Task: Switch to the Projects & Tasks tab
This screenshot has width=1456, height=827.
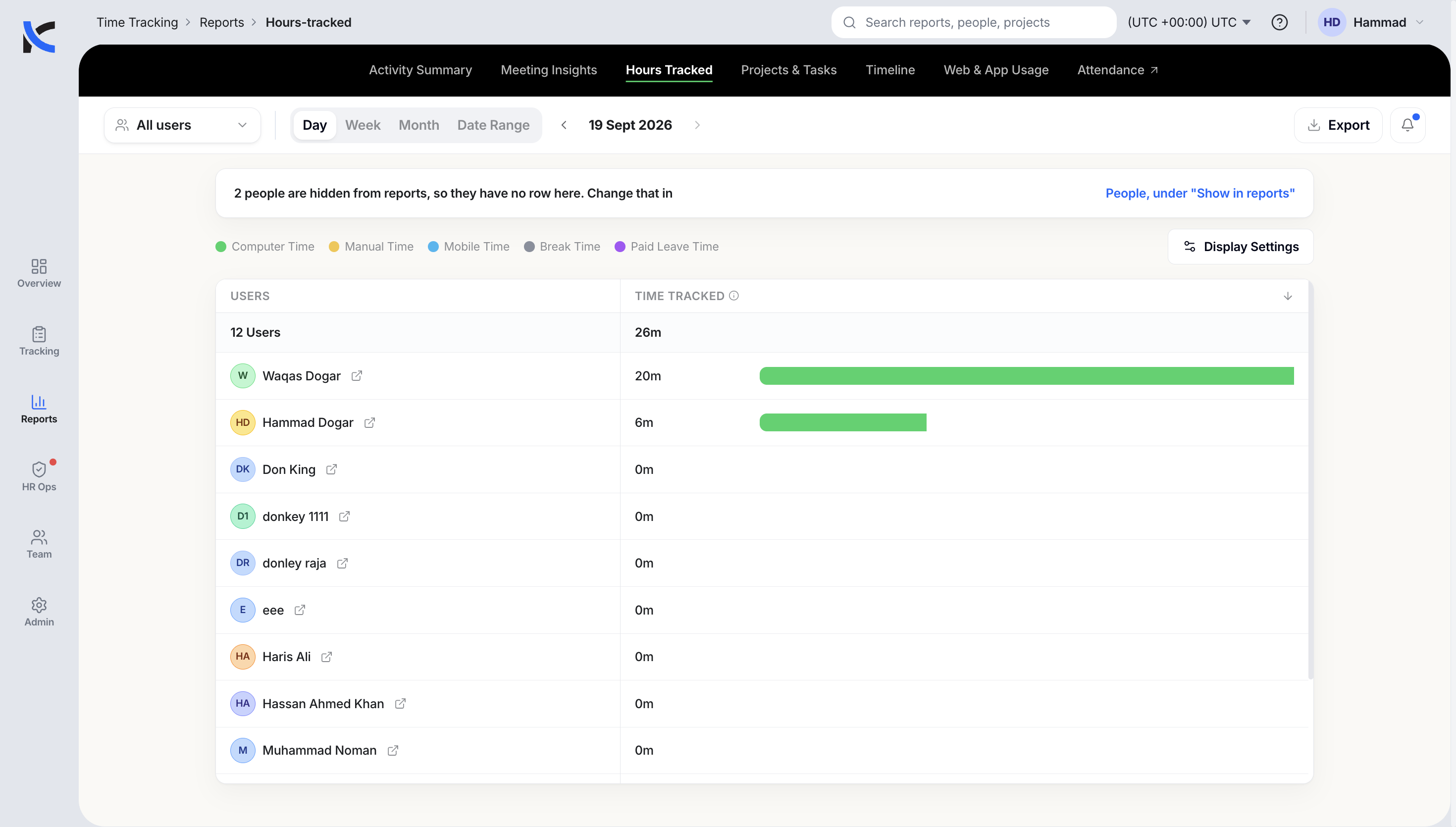Action: 788,70
